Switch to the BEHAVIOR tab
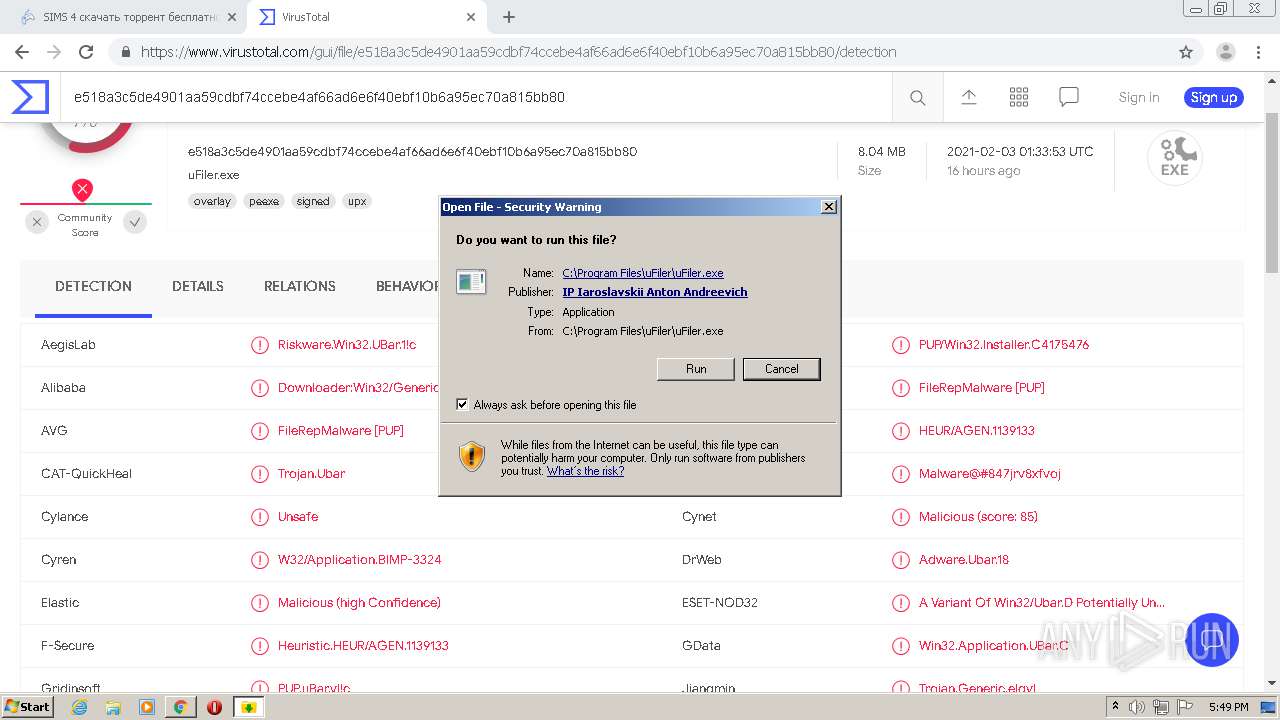This screenshot has width=1280, height=720. (x=408, y=286)
